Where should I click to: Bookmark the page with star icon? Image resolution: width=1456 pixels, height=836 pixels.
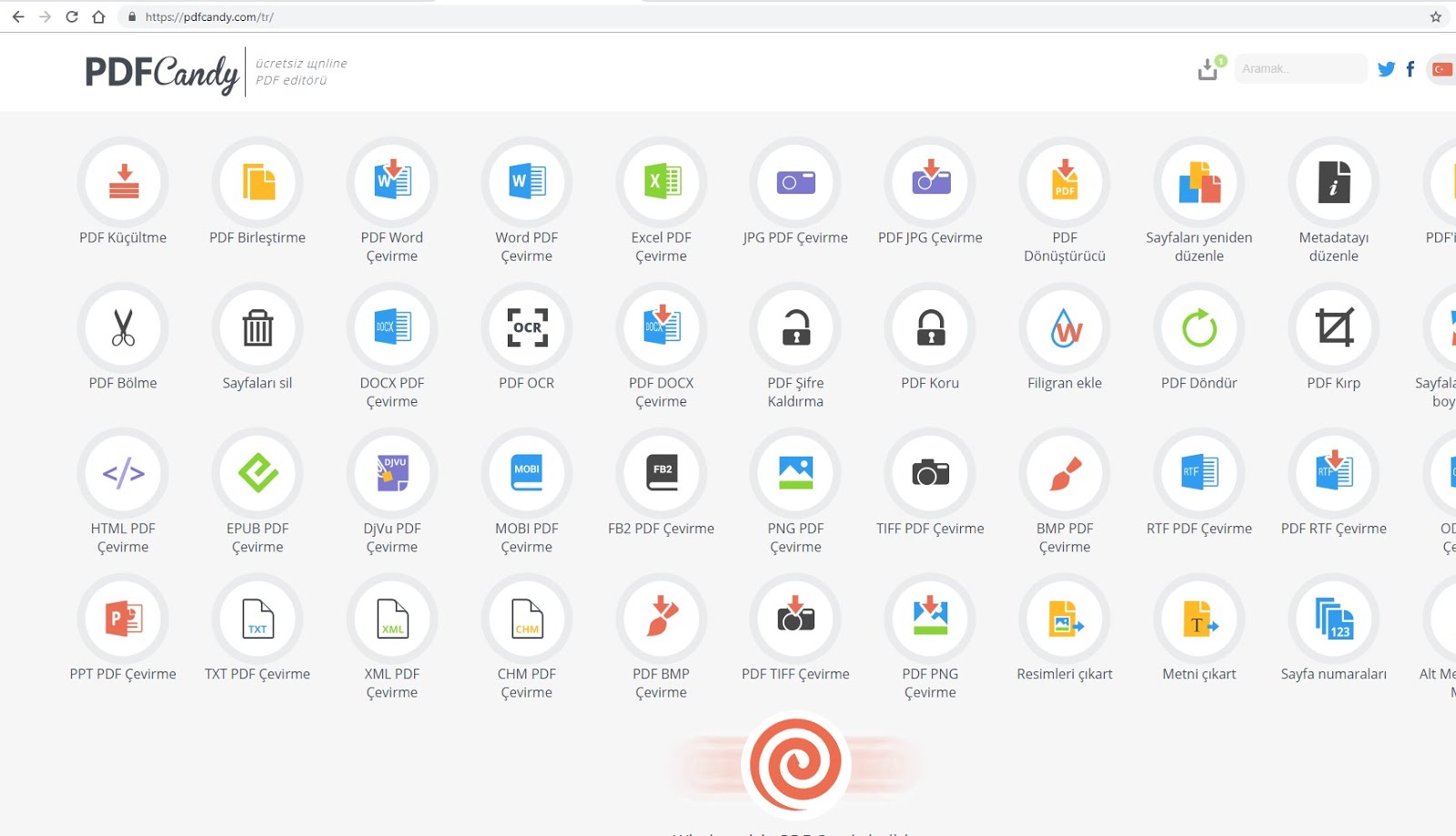click(x=1436, y=16)
